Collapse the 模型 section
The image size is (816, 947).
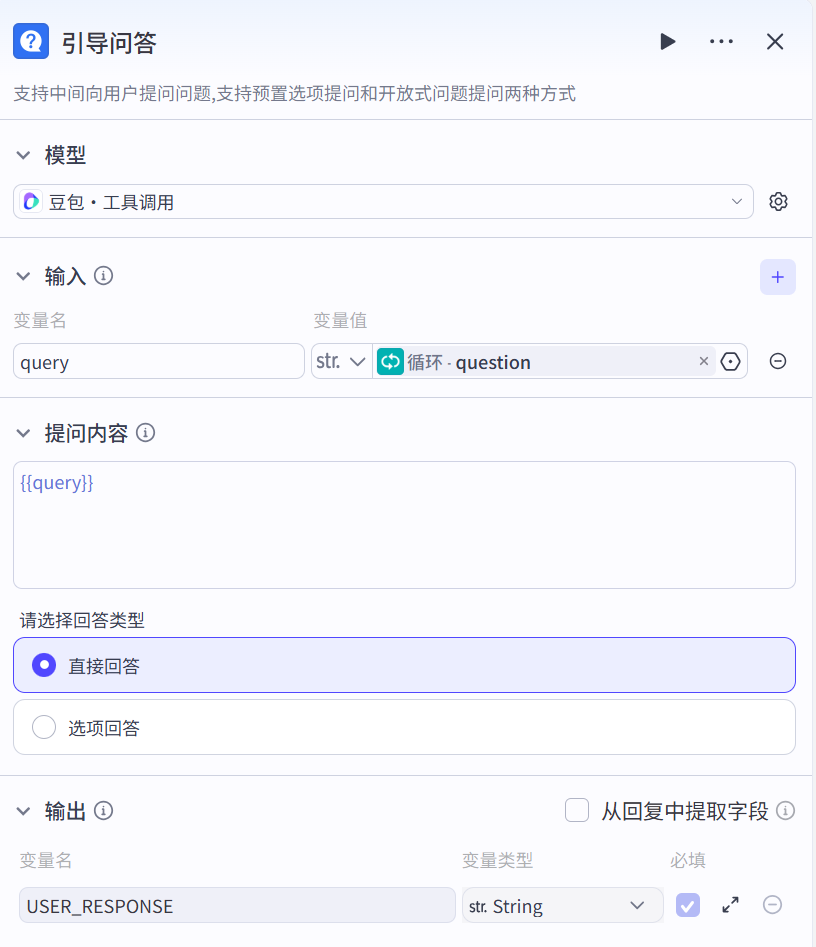click(x=24, y=155)
